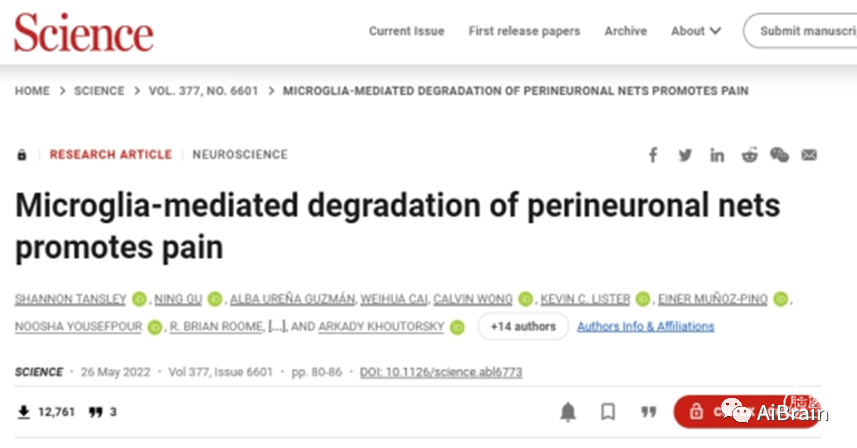Click the cite quotation mark icon

point(649,411)
